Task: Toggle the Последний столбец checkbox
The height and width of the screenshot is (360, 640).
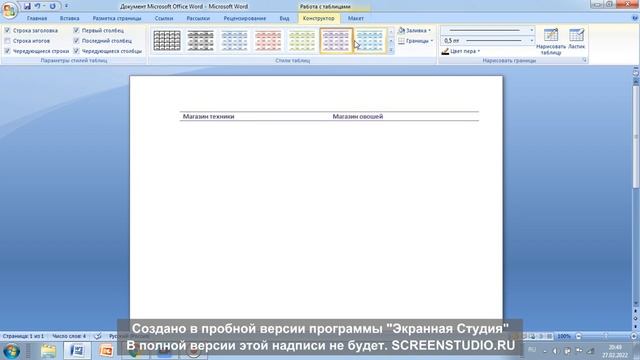Action: (x=76, y=41)
